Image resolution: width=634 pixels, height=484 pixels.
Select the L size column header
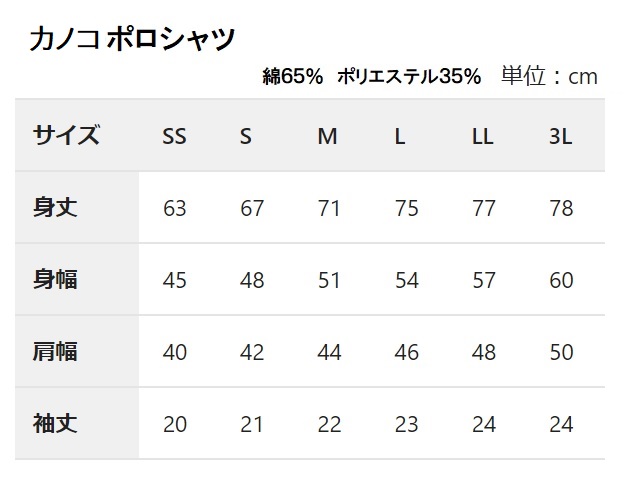400,136
